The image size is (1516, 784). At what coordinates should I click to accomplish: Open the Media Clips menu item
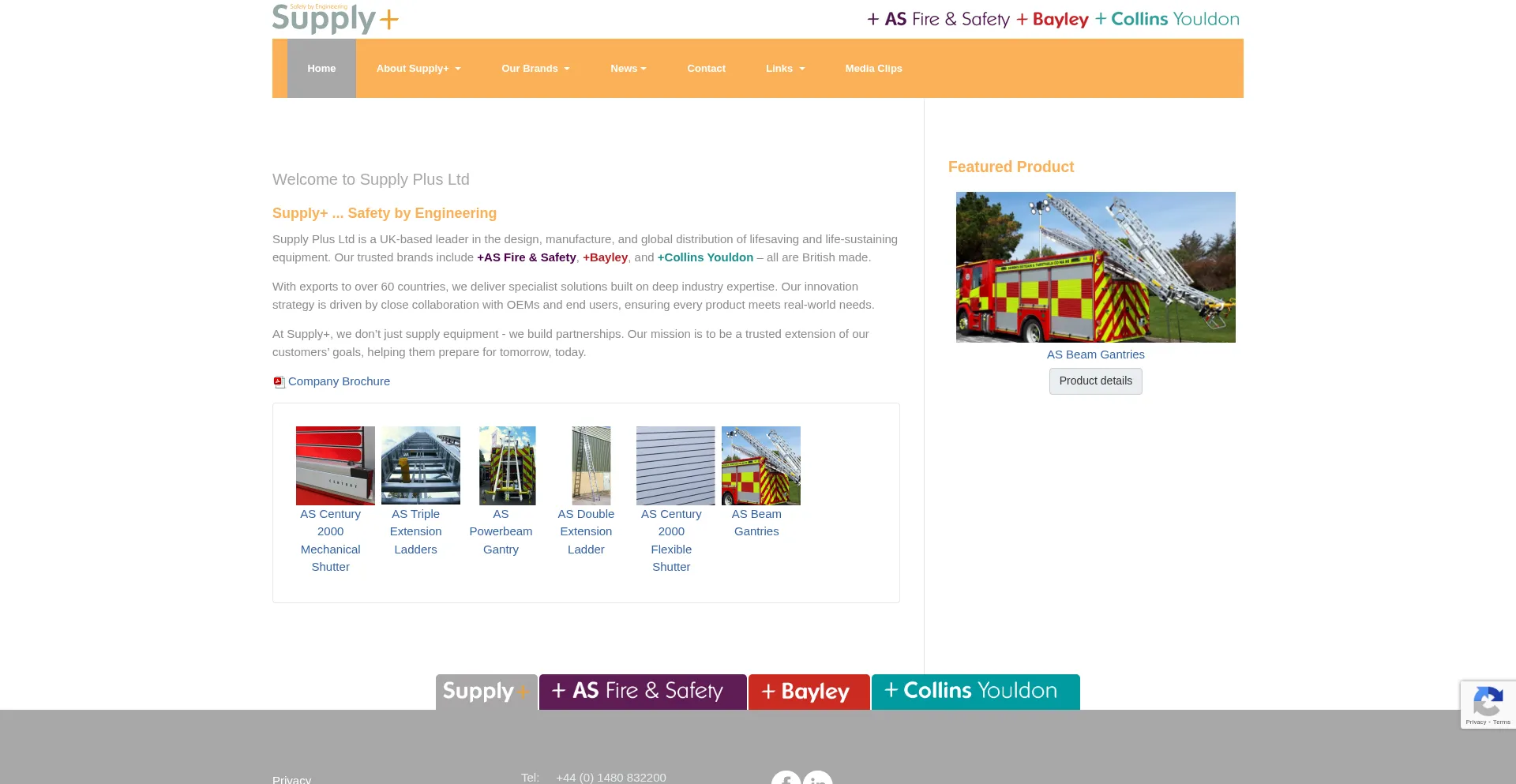pos(873,69)
